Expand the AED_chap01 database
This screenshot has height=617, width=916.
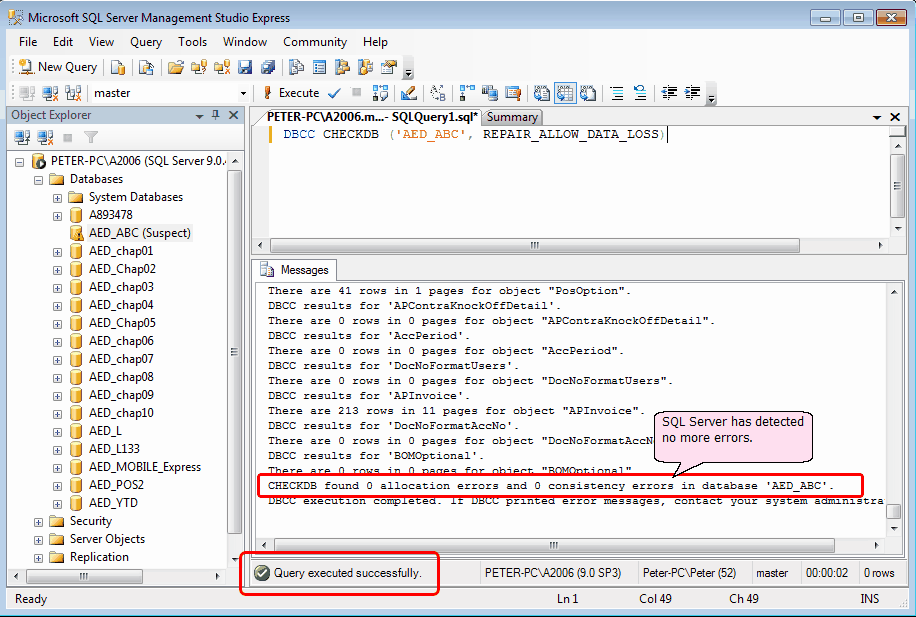click(57, 252)
